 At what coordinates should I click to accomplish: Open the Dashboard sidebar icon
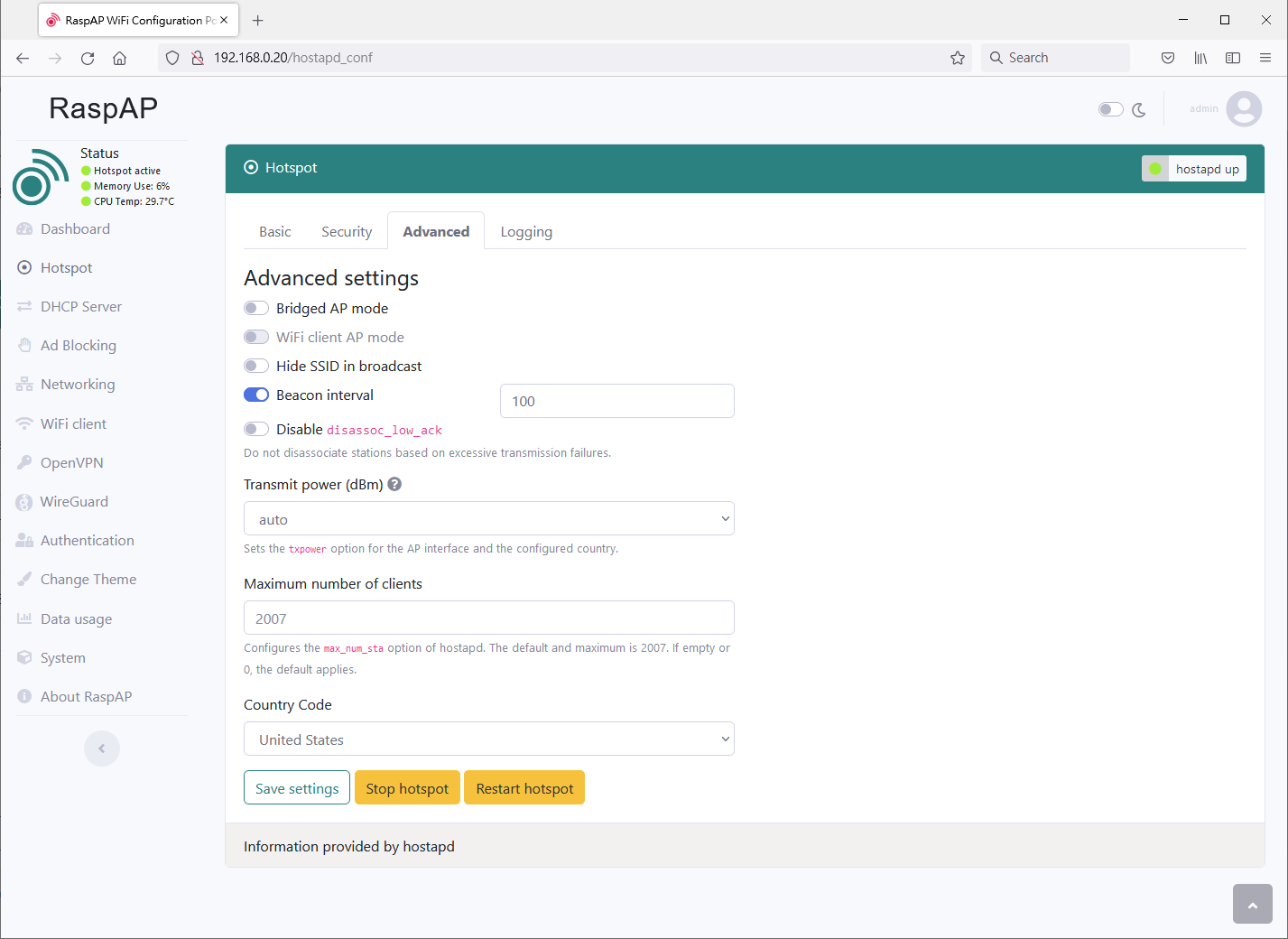pos(24,229)
